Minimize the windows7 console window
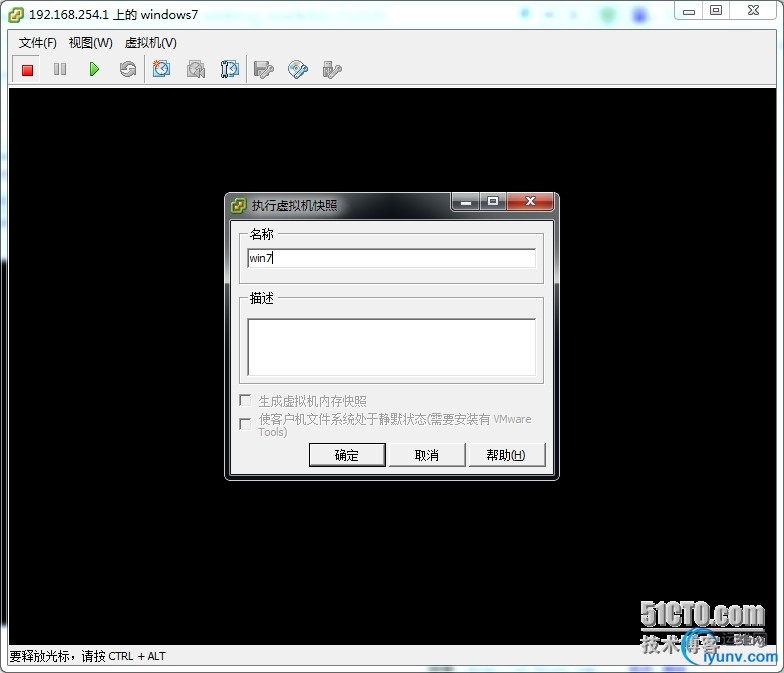 pos(689,11)
